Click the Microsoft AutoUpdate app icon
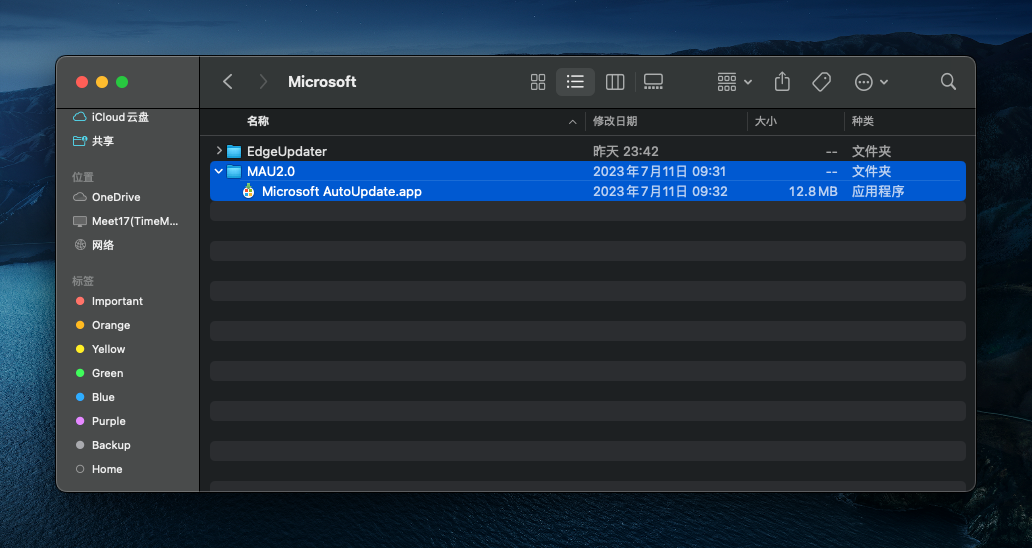Screen dimensions: 1032x548 coord(248,191)
